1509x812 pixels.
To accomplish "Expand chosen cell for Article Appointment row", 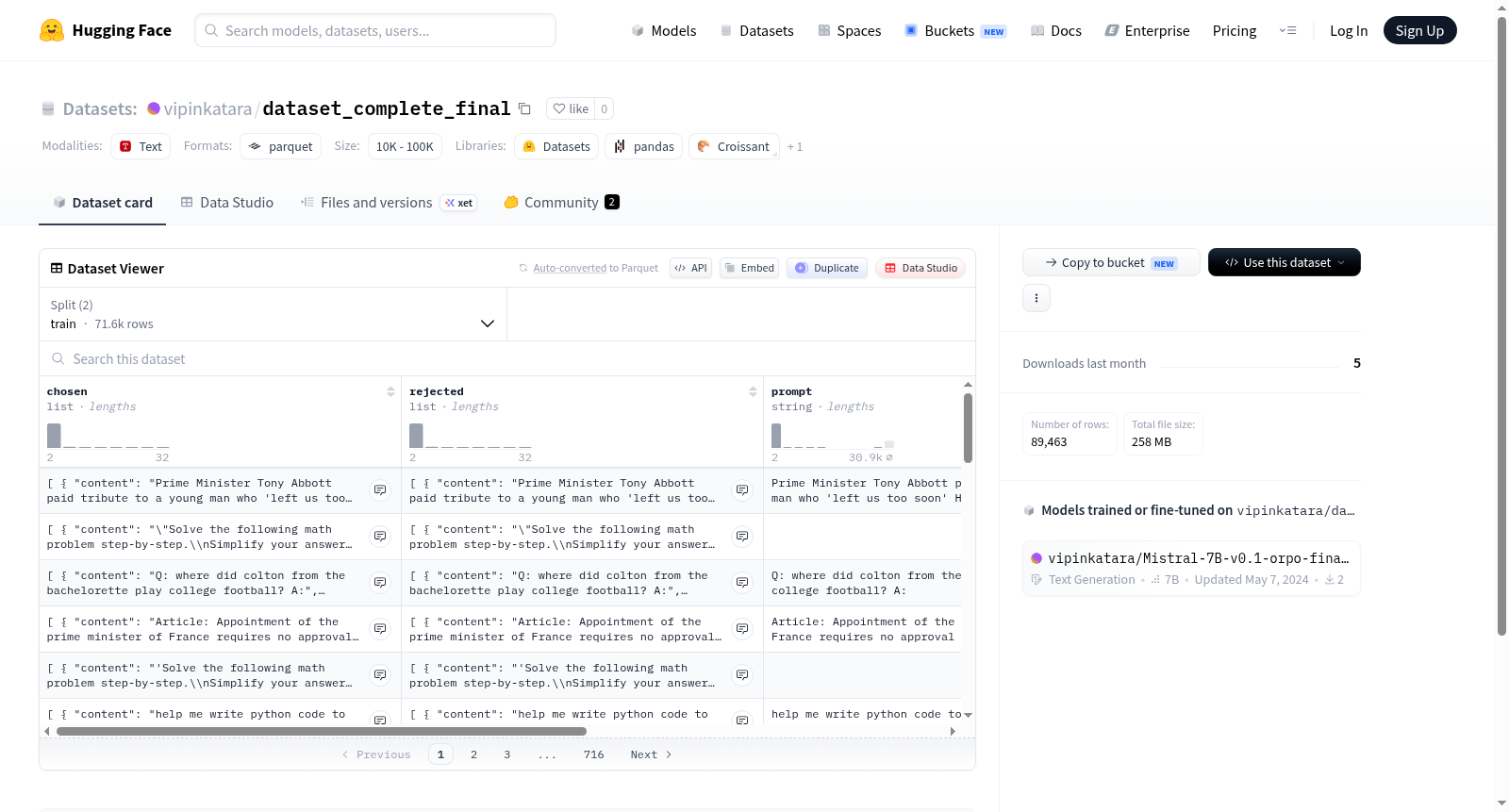I will pyautogui.click(x=380, y=629).
